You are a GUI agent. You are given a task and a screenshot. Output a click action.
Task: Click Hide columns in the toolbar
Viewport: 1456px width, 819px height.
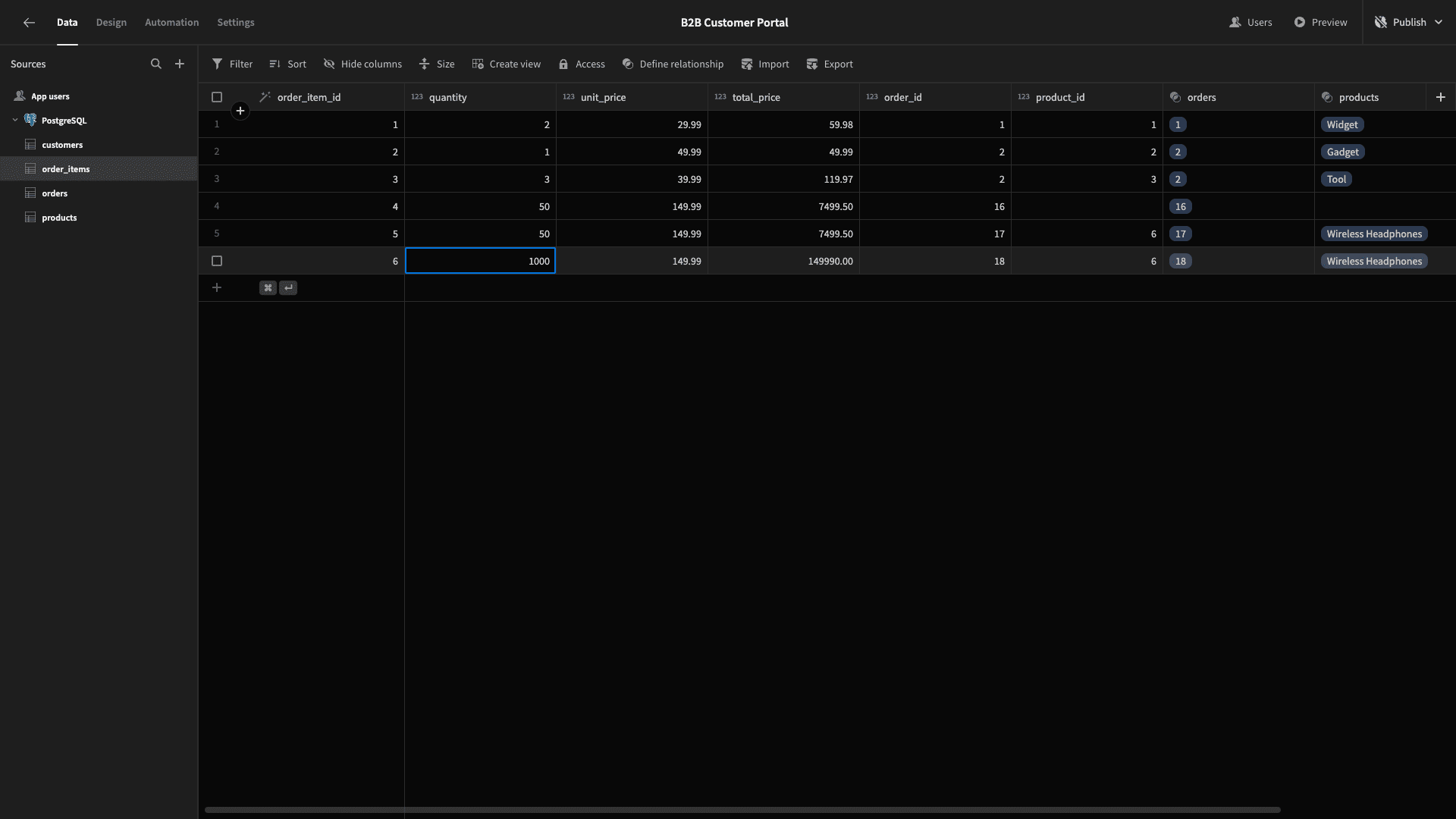[362, 64]
